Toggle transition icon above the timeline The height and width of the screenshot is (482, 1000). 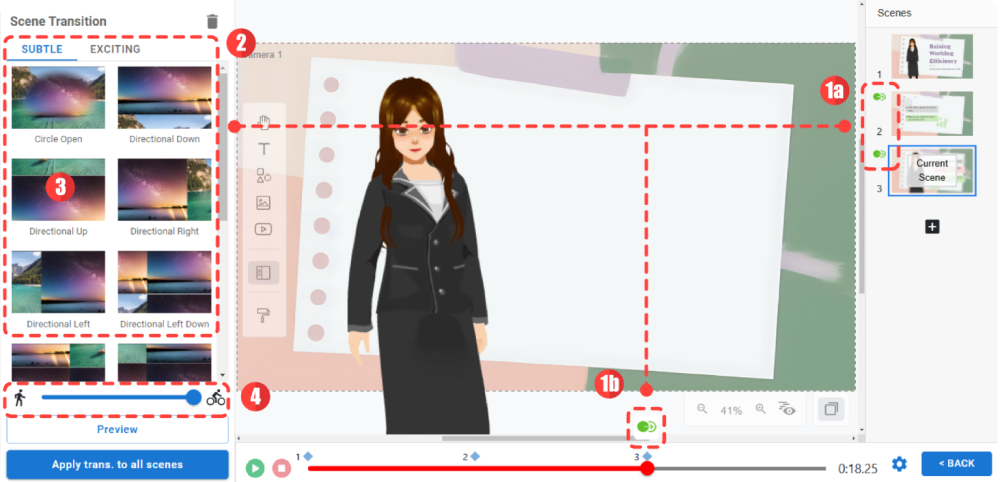(x=646, y=426)
